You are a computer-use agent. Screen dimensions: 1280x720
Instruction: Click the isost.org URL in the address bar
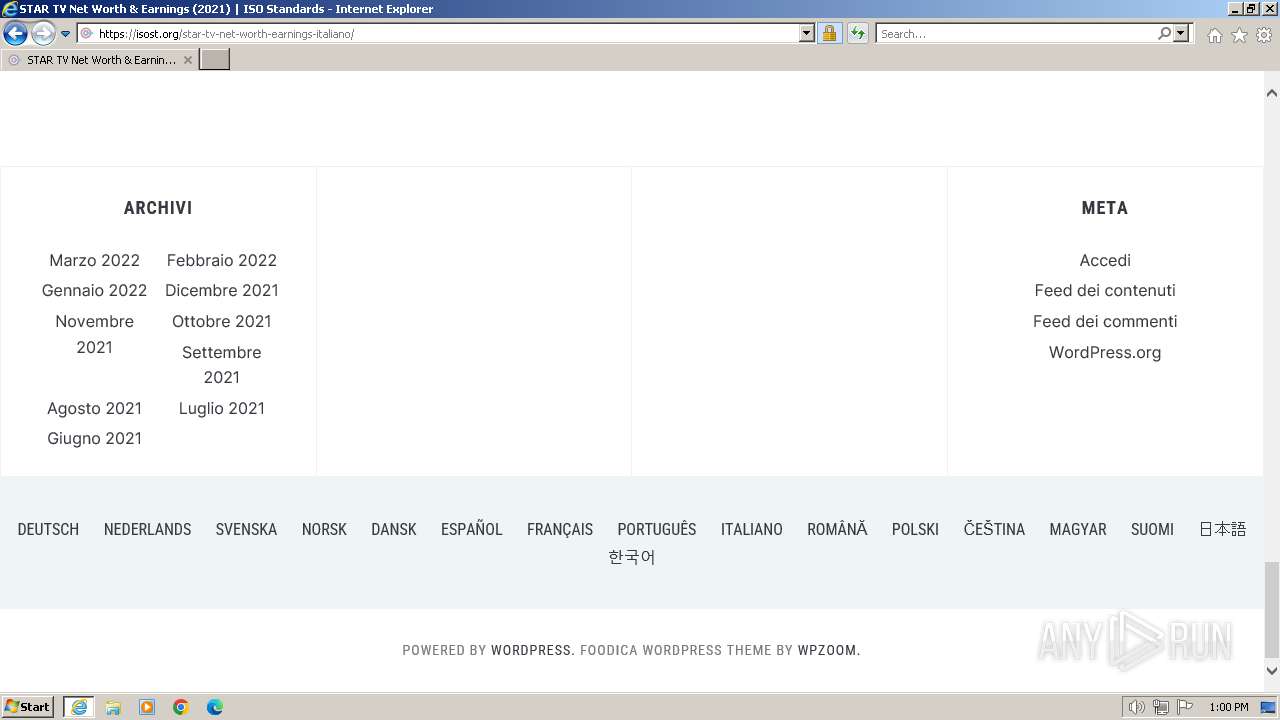(x=226, y=34)
